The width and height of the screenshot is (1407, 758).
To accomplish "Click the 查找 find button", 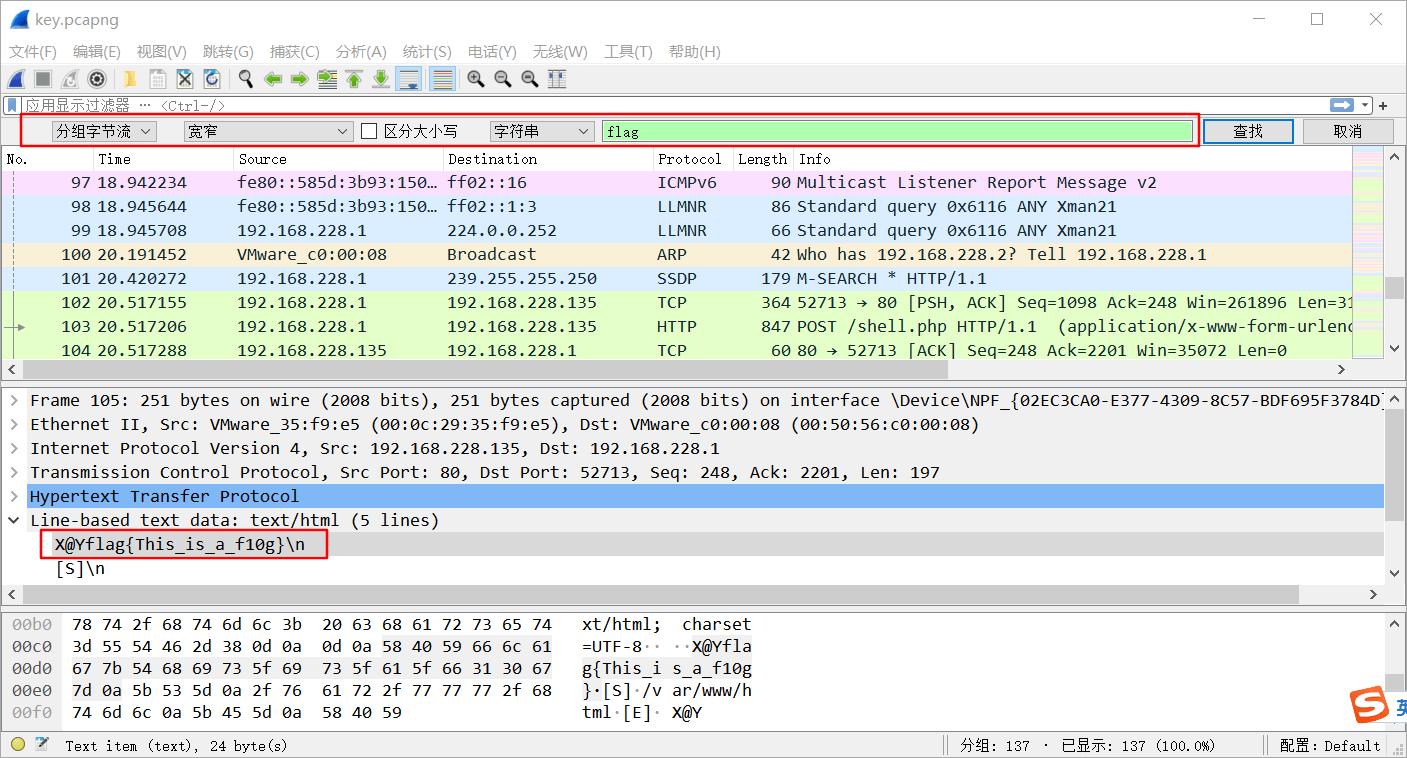I will tap(1248, 131).
